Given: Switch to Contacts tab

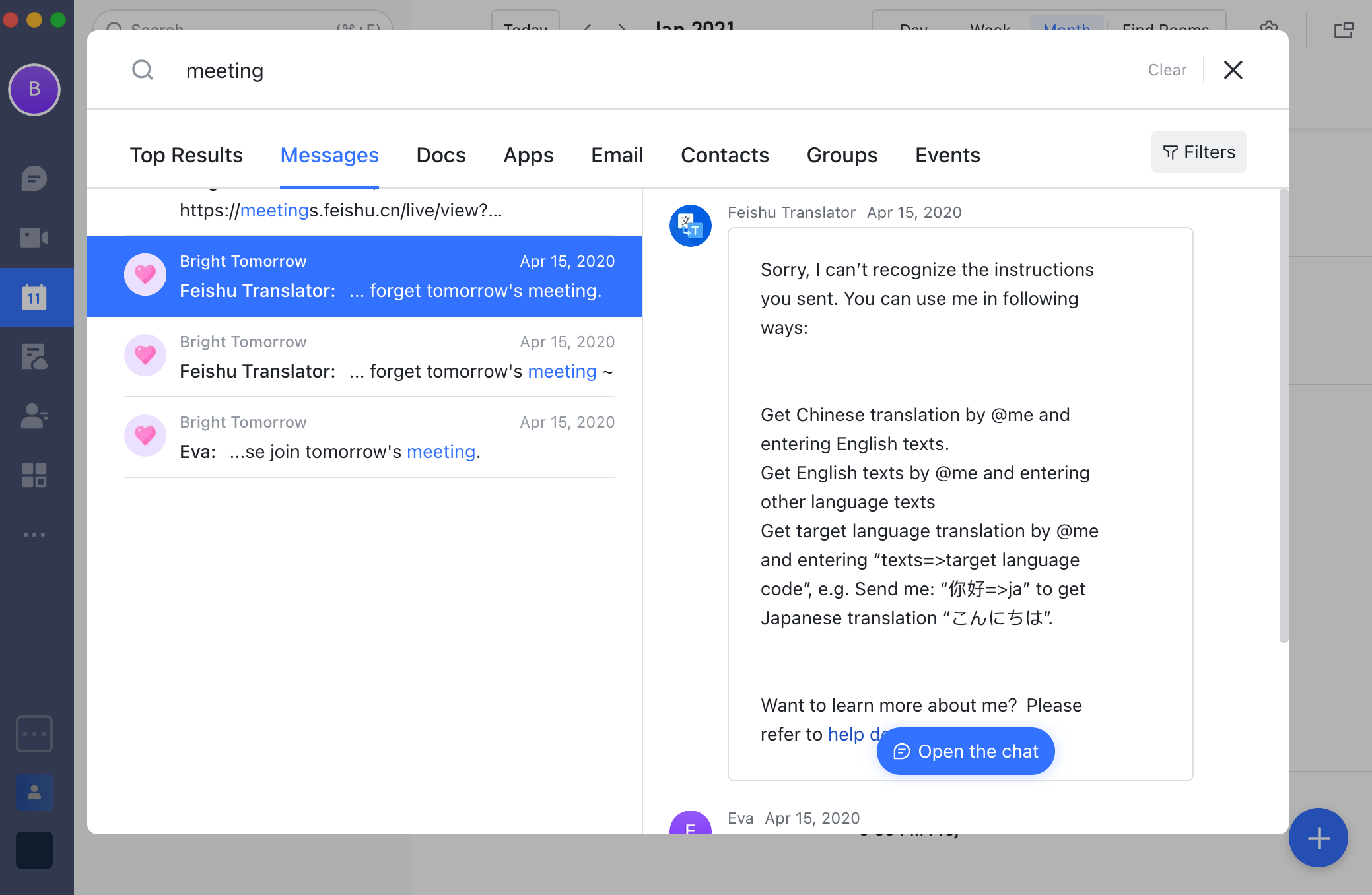Looking at the screenshot, I should click(x=725, y=155).
